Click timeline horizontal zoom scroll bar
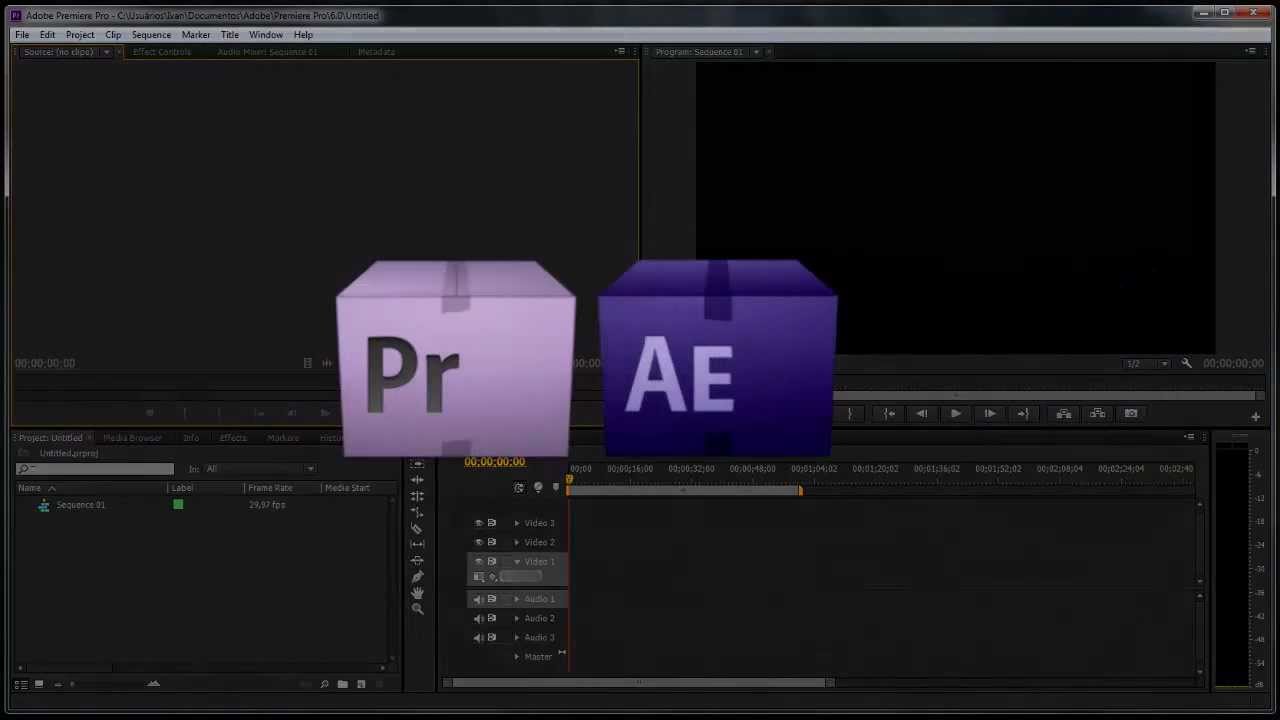 point(639,683)
